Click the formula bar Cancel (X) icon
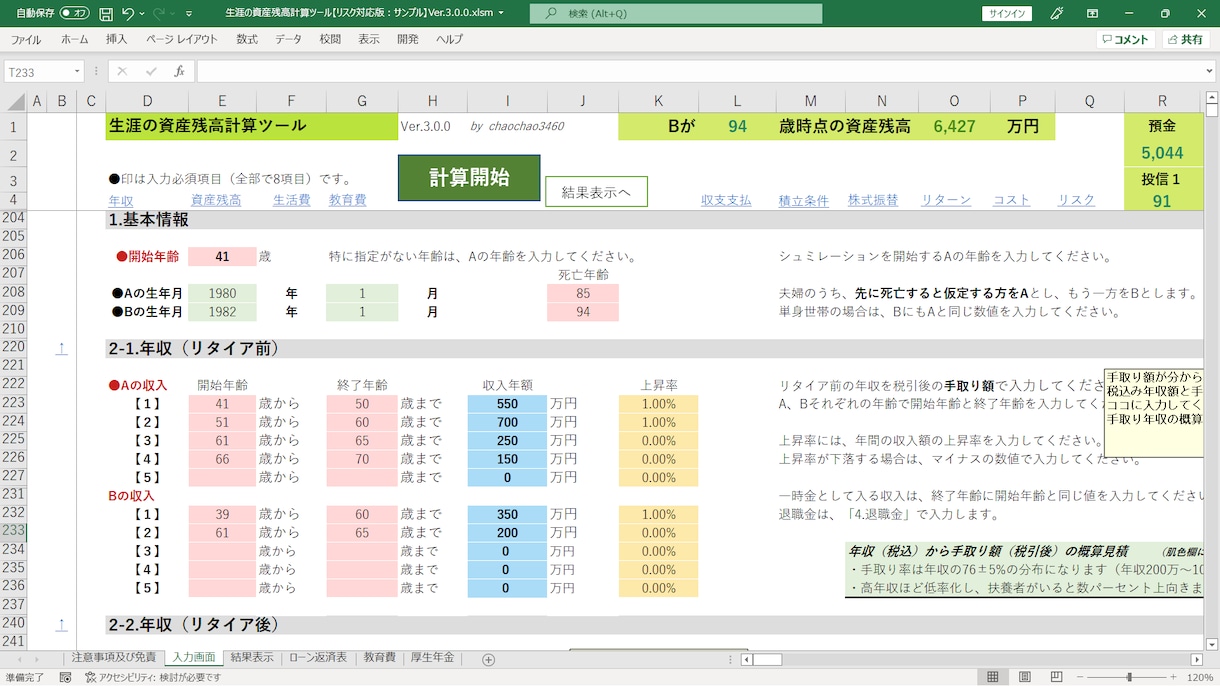 click(122, 72)
